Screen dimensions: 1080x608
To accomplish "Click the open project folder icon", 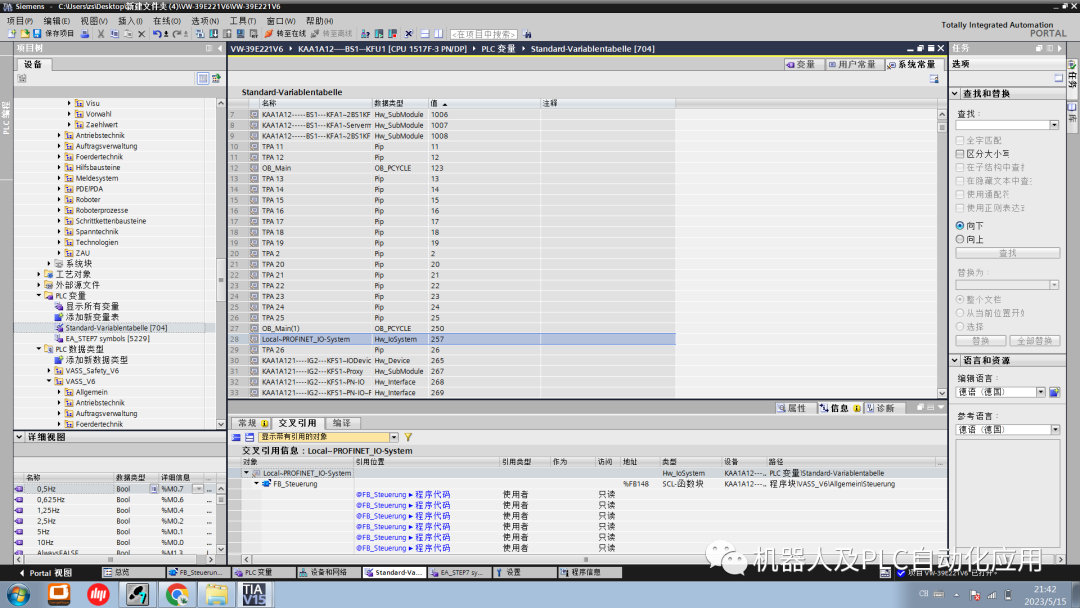I will tap(25, 34).
